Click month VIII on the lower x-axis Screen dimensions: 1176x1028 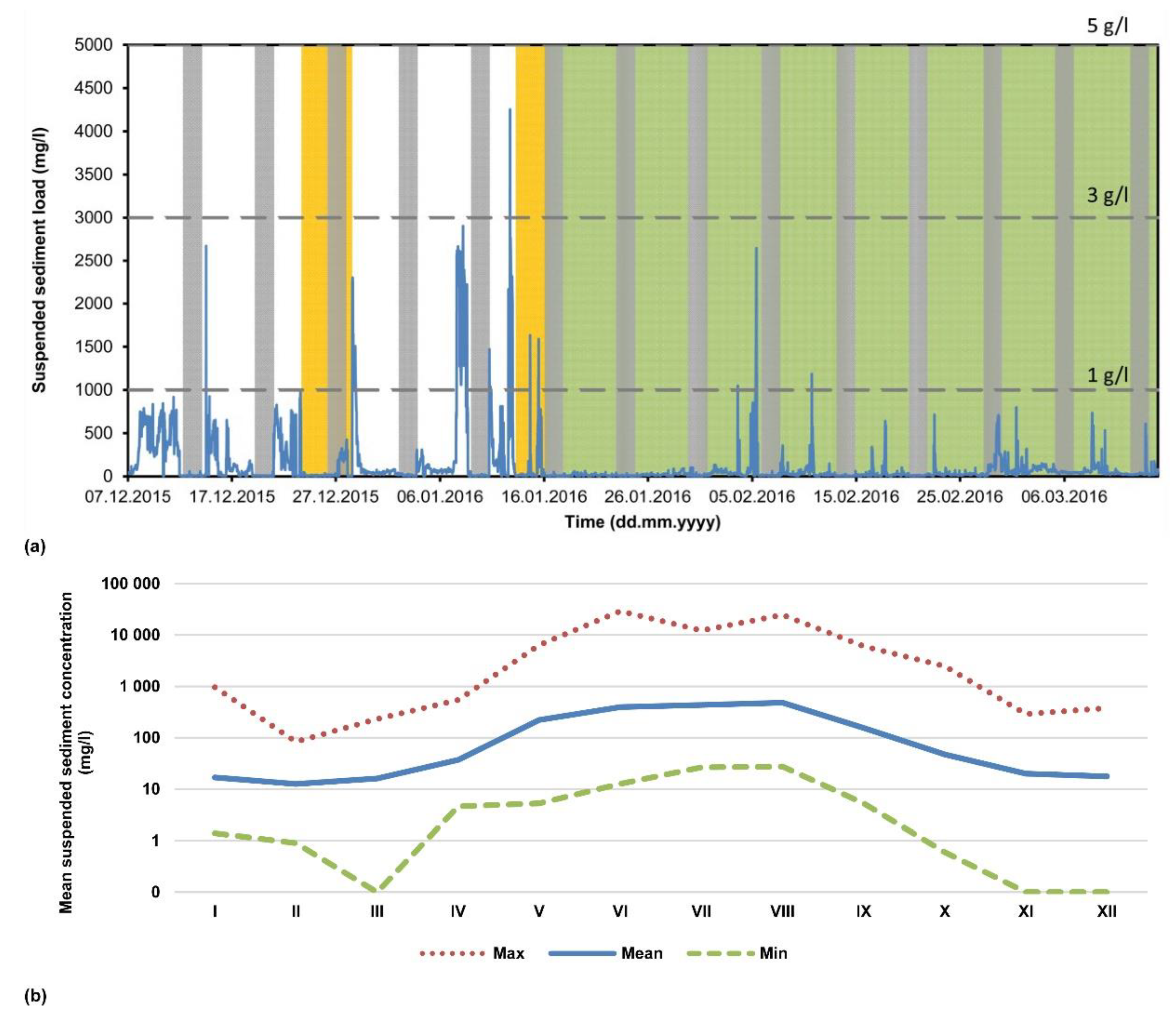[x=782, y=911]
